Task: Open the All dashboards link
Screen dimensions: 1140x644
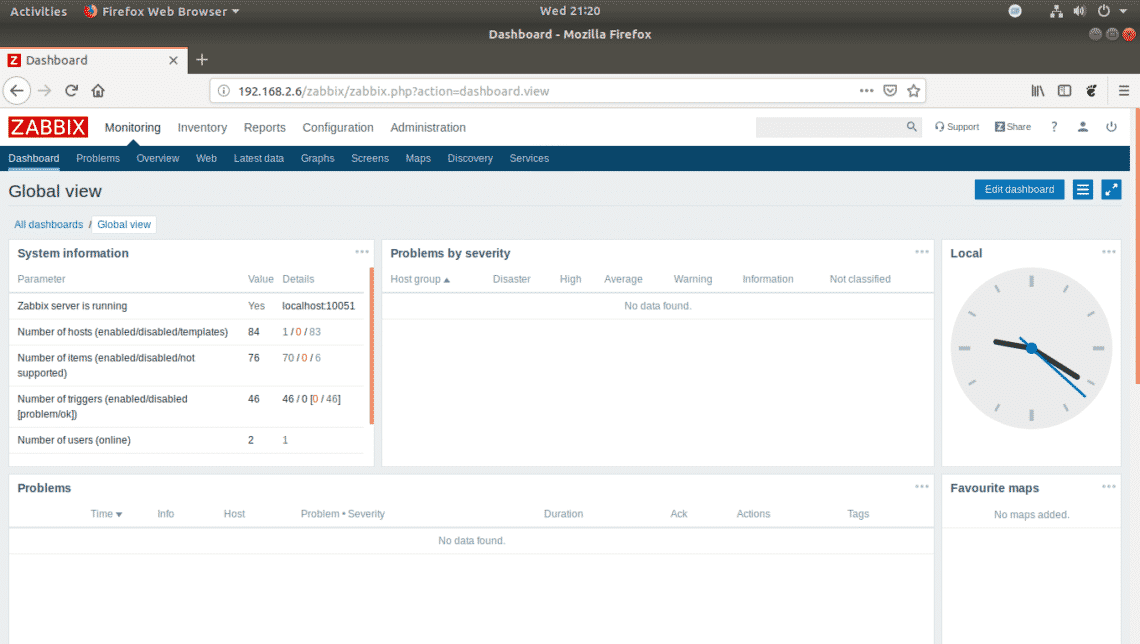Action: tap(49, 225)
